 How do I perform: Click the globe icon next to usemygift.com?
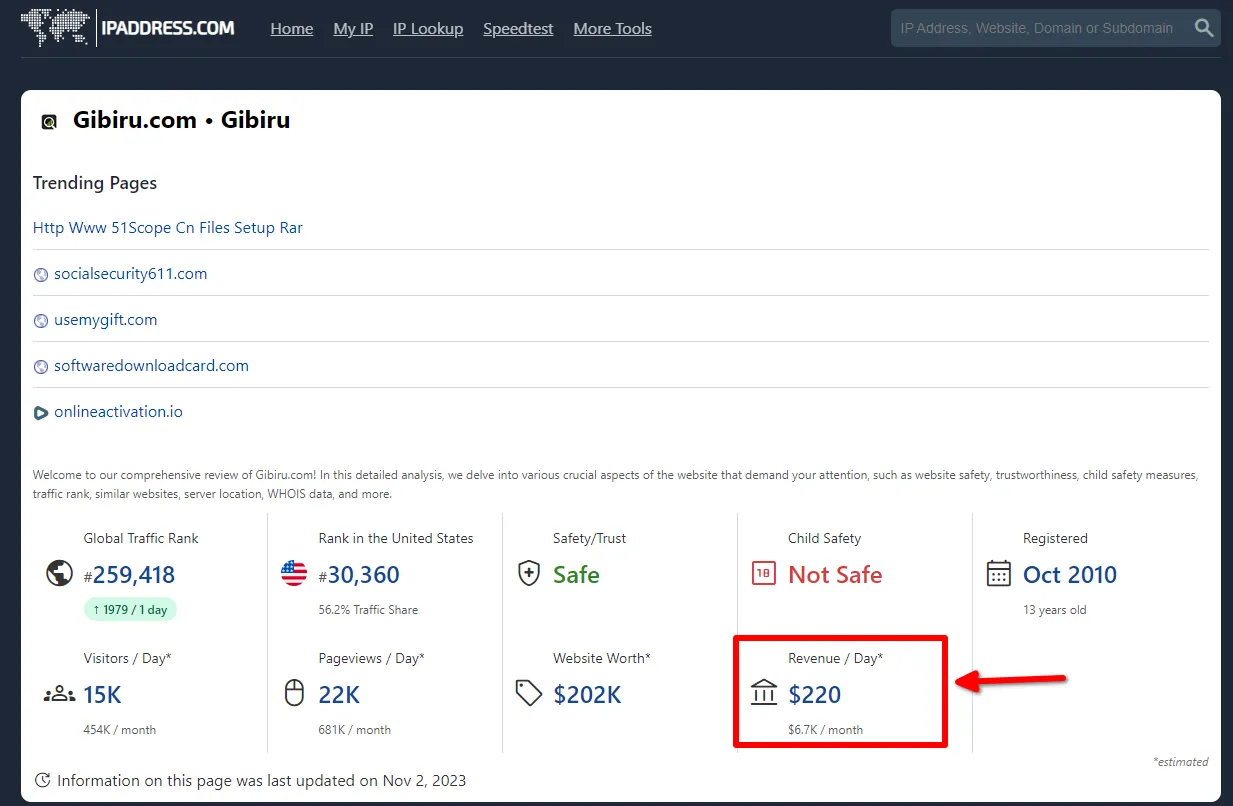(41, 321)
